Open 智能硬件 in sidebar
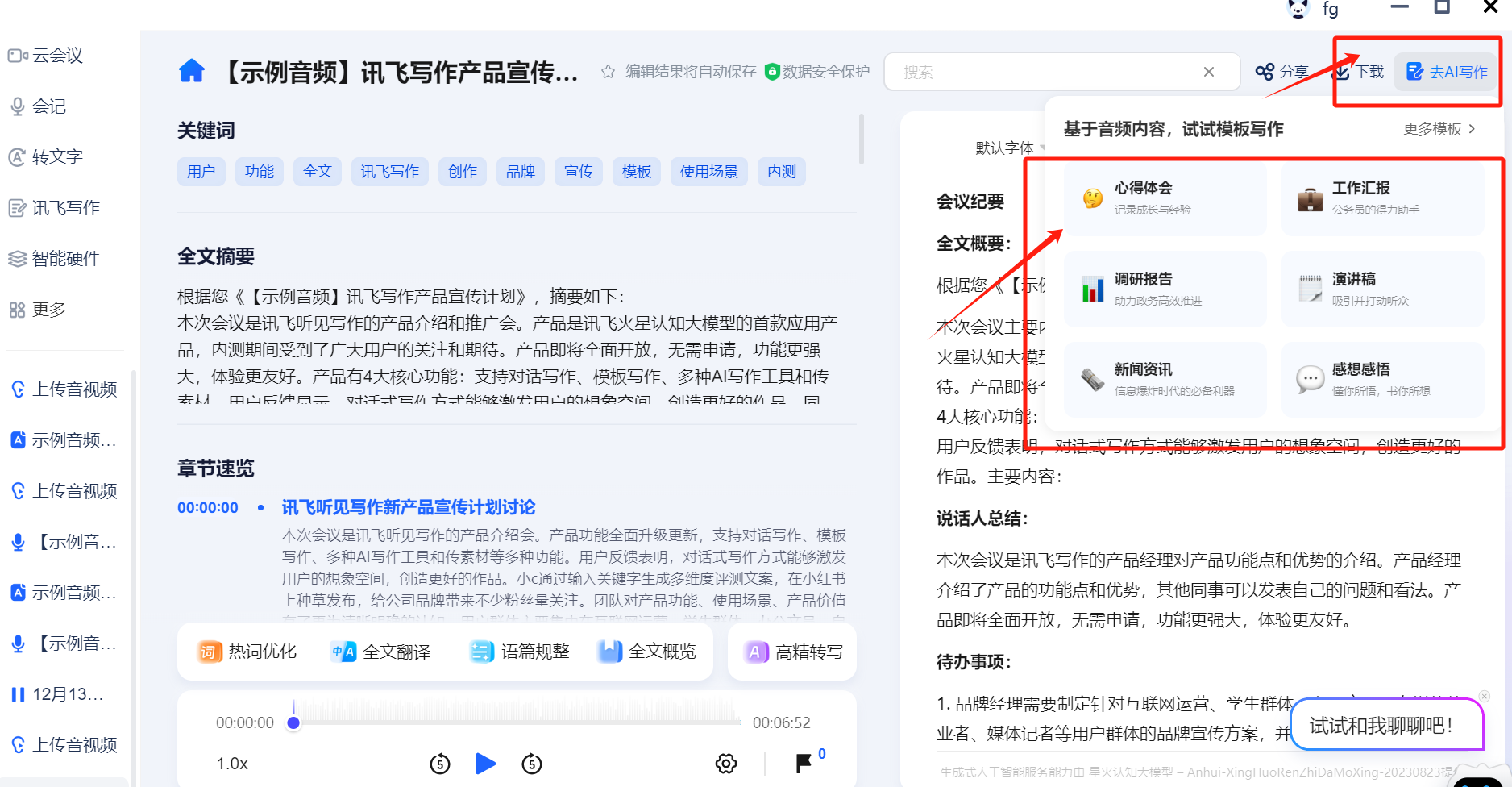The image size is (1512, 787). coord(54,259)
